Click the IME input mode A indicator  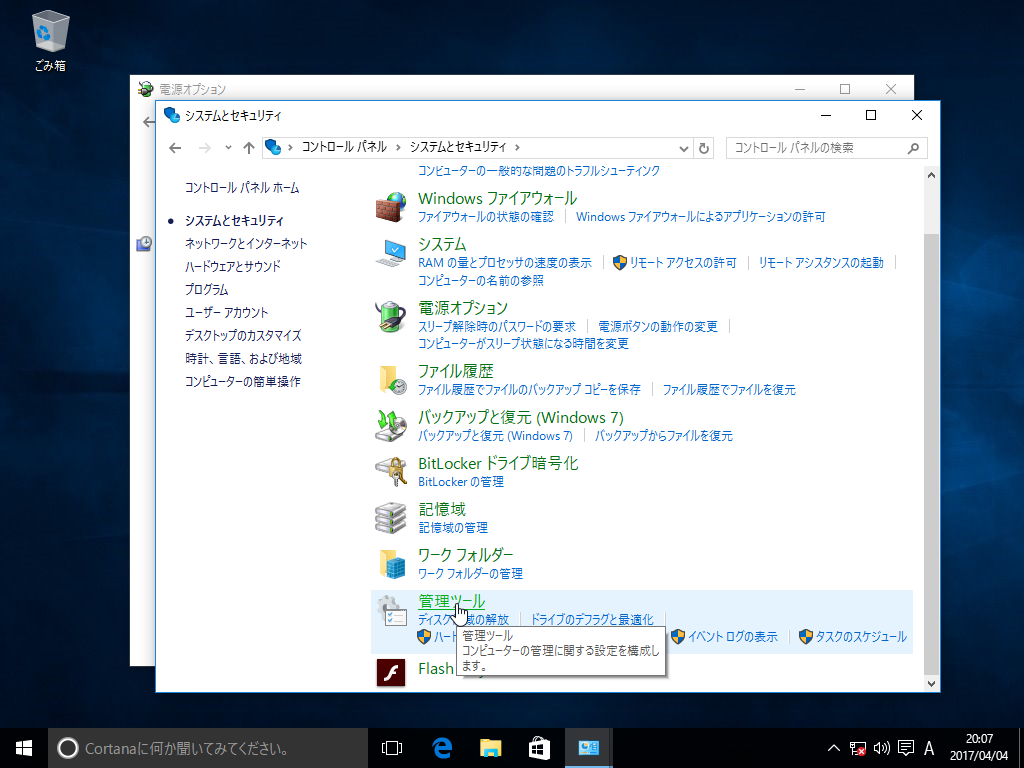929,748
